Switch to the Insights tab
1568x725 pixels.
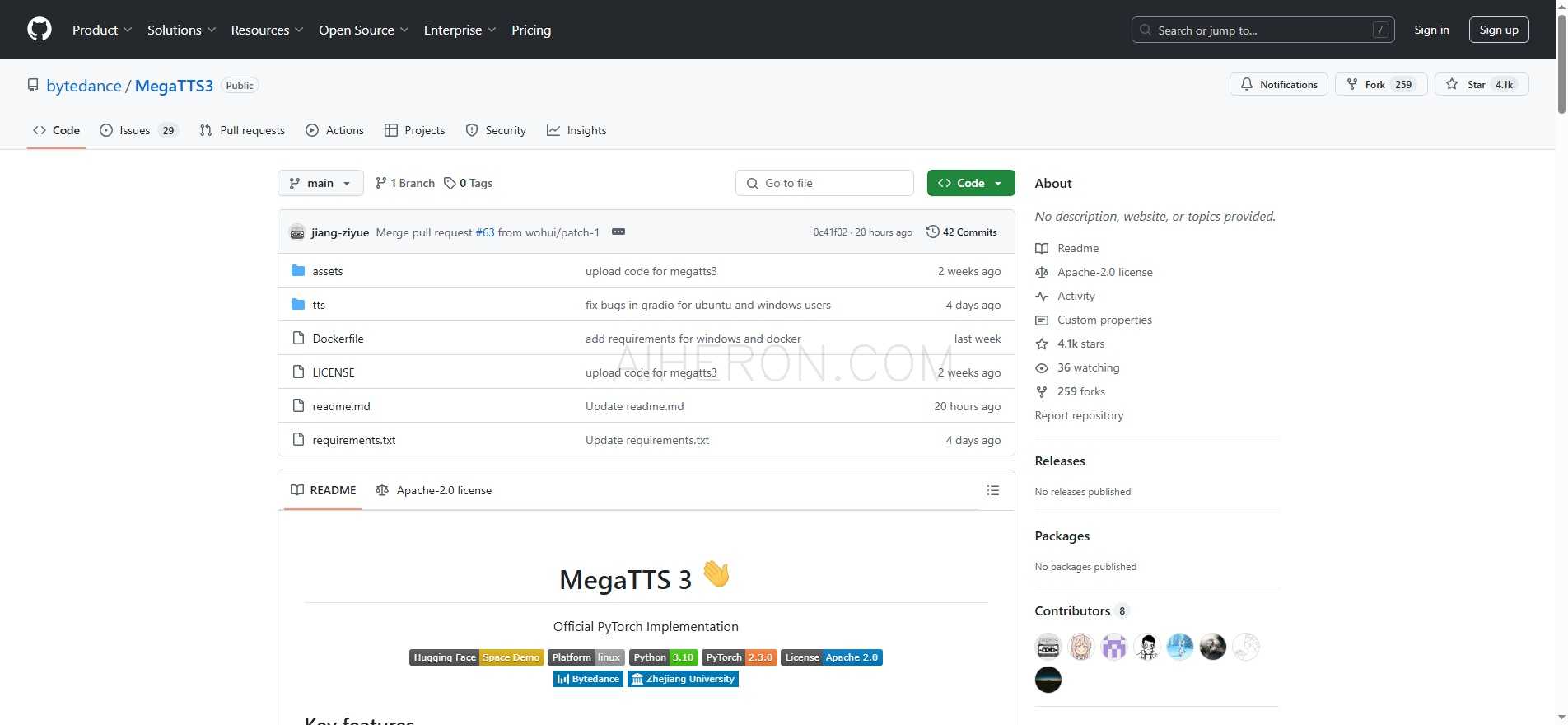[x=576, y=130]
